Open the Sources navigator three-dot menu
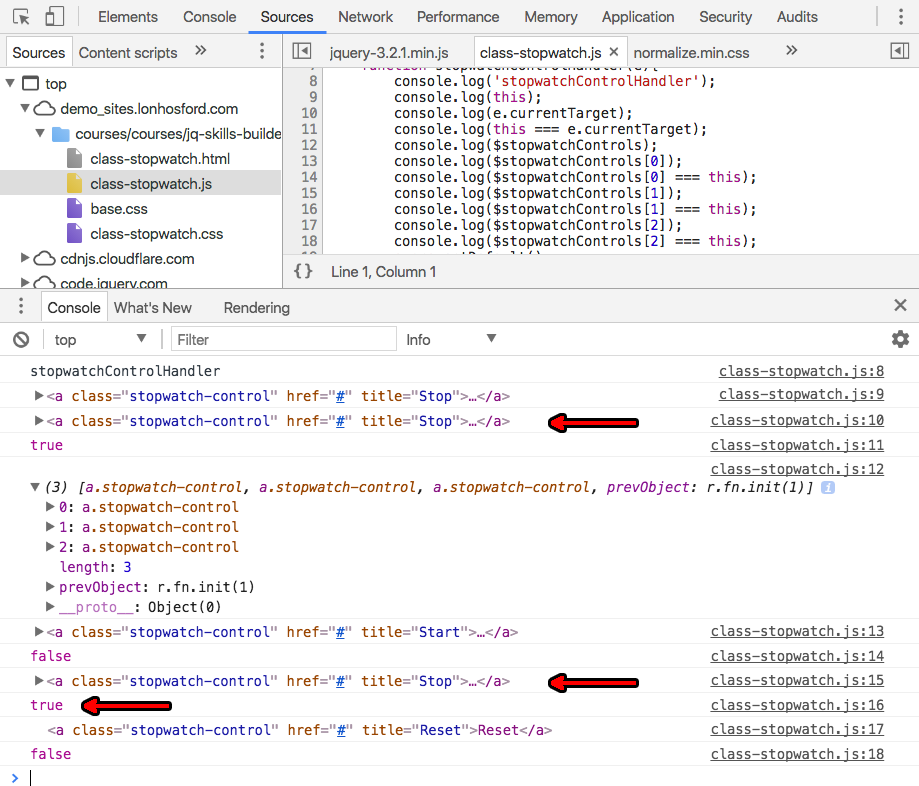Screen dimensions: 919x786 click(262, 51)
